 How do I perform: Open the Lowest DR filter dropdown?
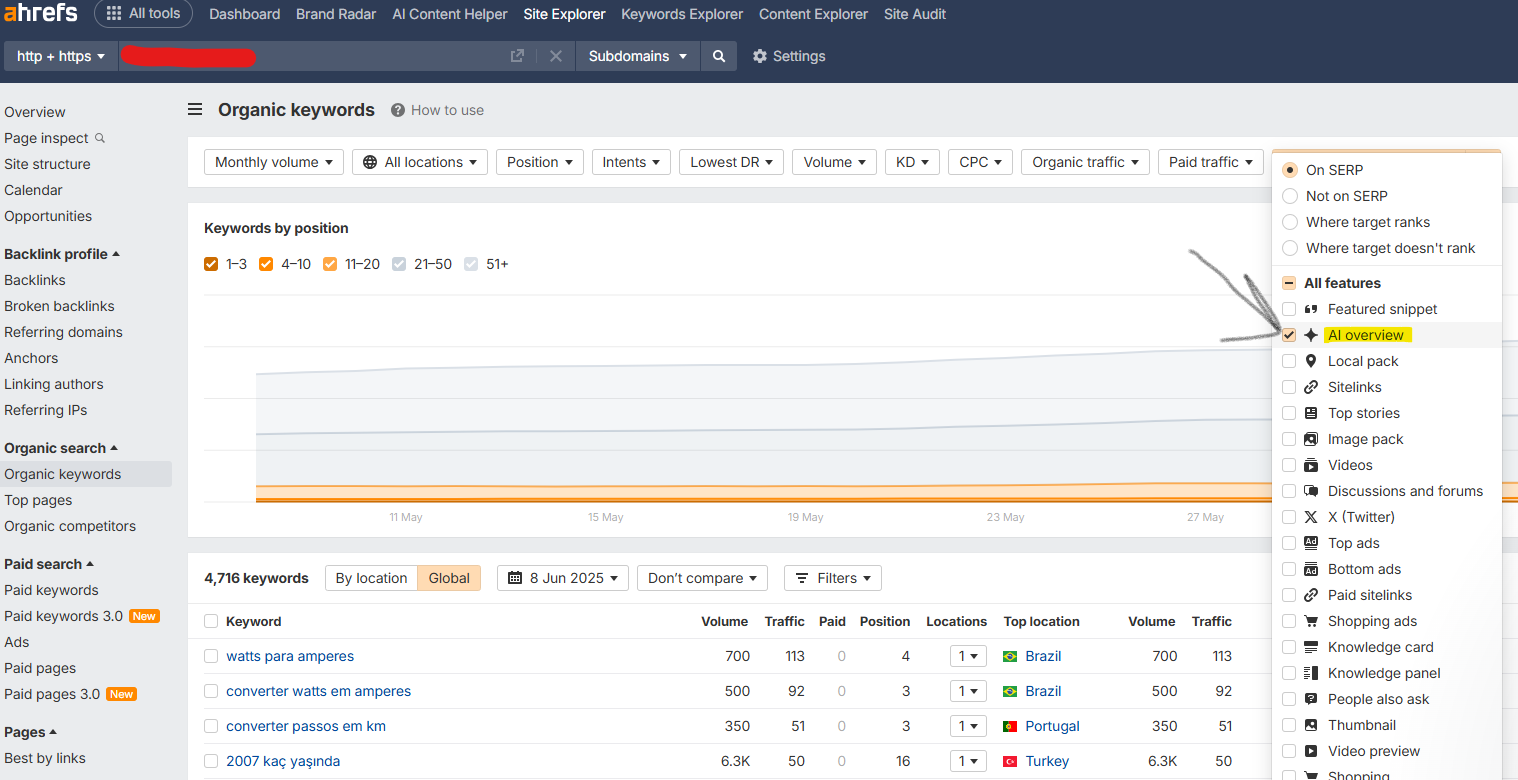731,162
